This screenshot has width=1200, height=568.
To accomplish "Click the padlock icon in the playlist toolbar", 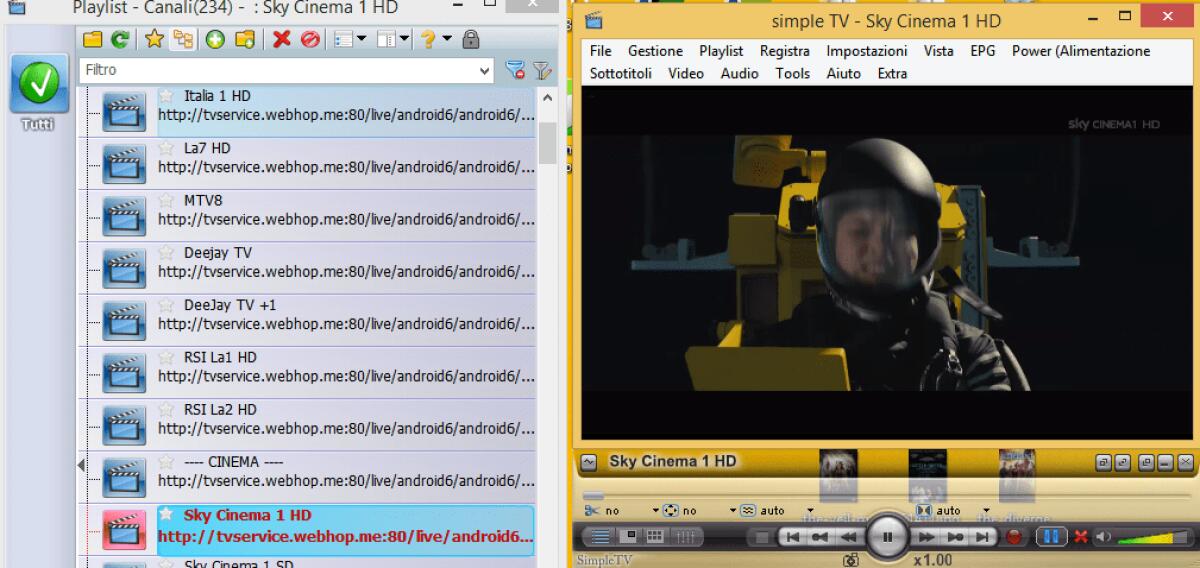I will coord(471,39).
